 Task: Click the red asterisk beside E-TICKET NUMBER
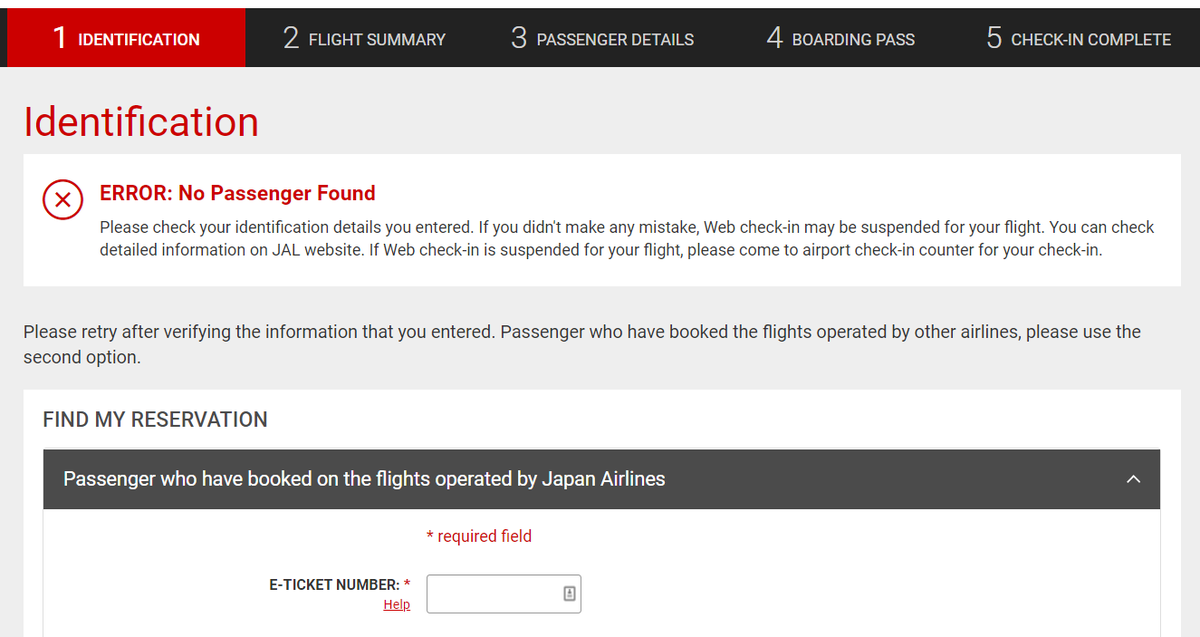point(407,583)
